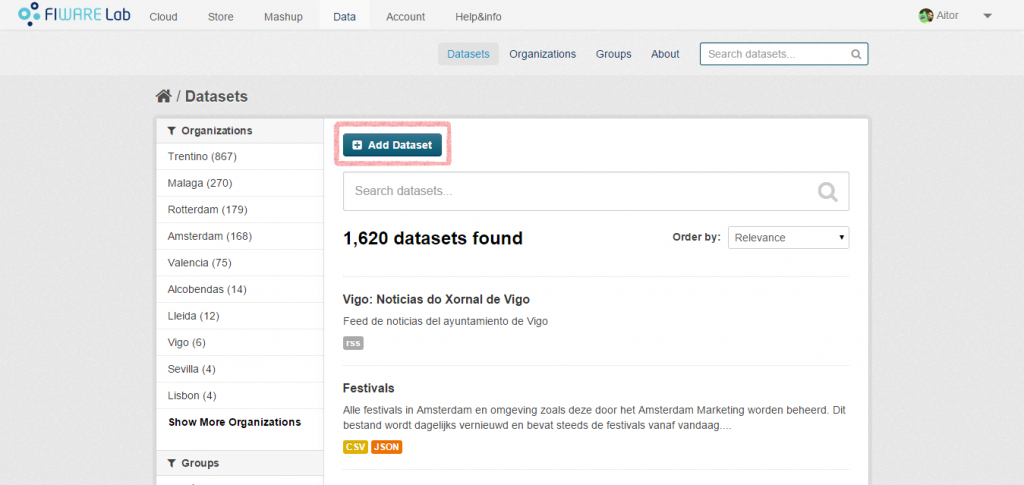The width and height of the screenshot is (1024, 485).
Task: Click Show More Organizations
Action: tap(234, 422)
